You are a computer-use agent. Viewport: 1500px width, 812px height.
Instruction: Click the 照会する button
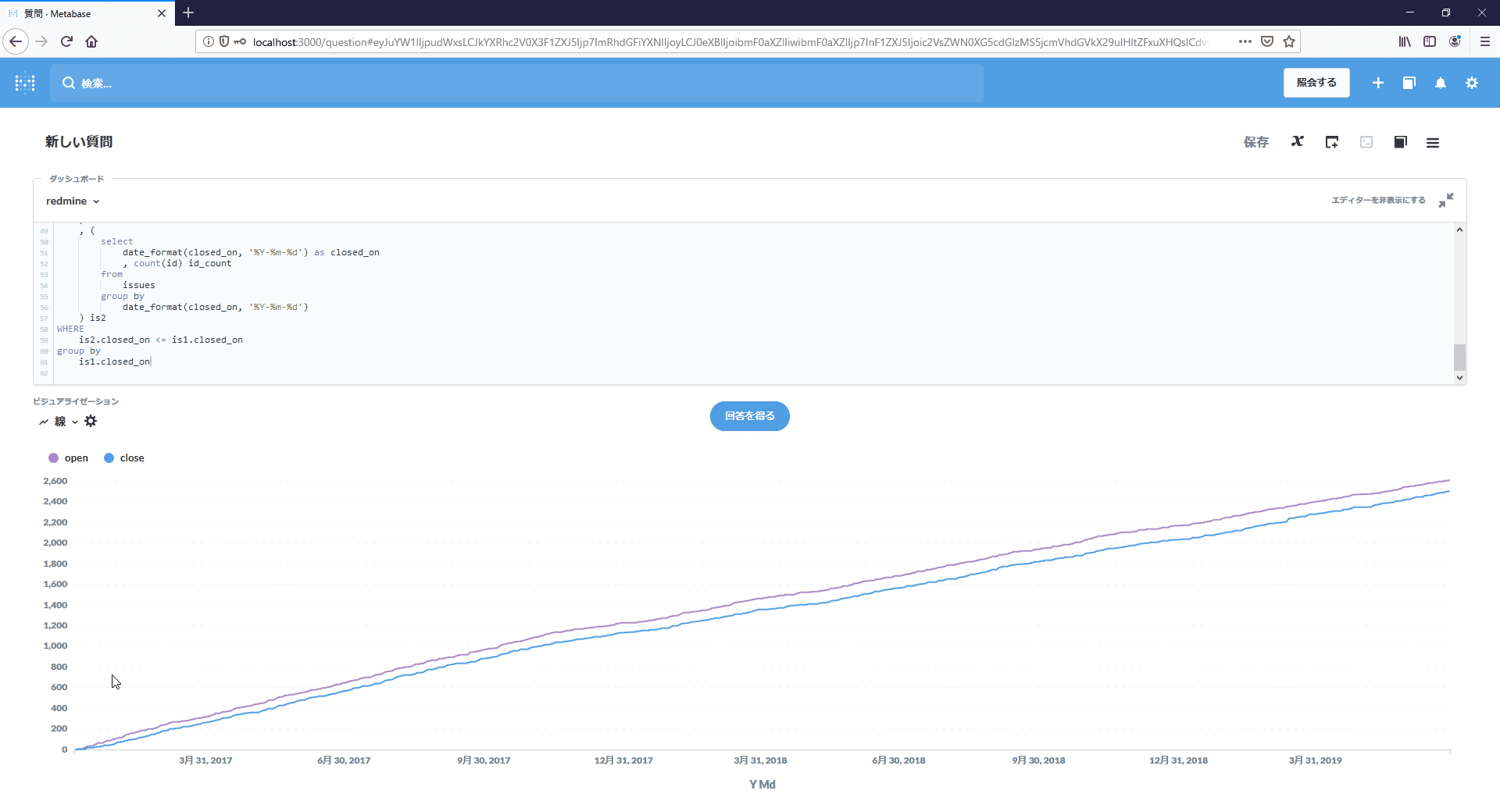pos(1316,83)
